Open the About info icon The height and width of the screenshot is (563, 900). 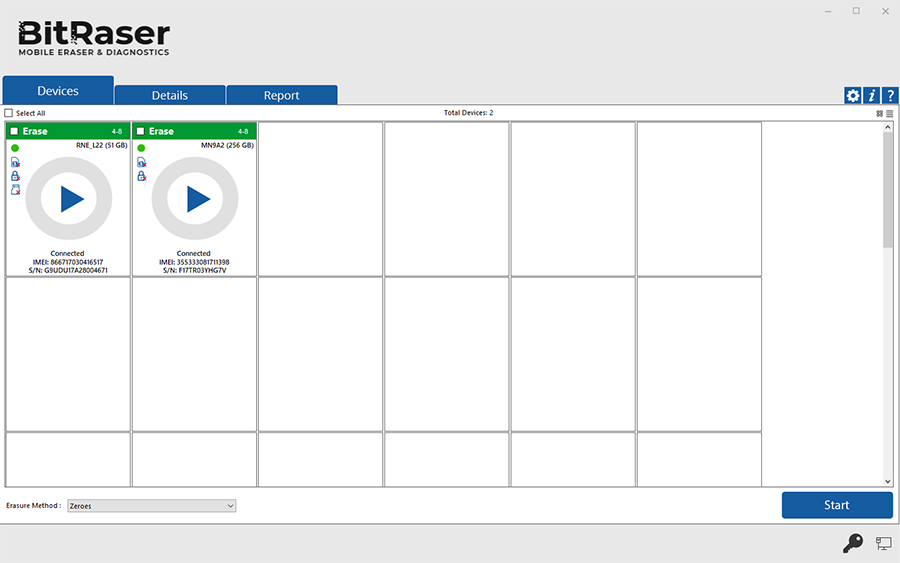point(871,95)
